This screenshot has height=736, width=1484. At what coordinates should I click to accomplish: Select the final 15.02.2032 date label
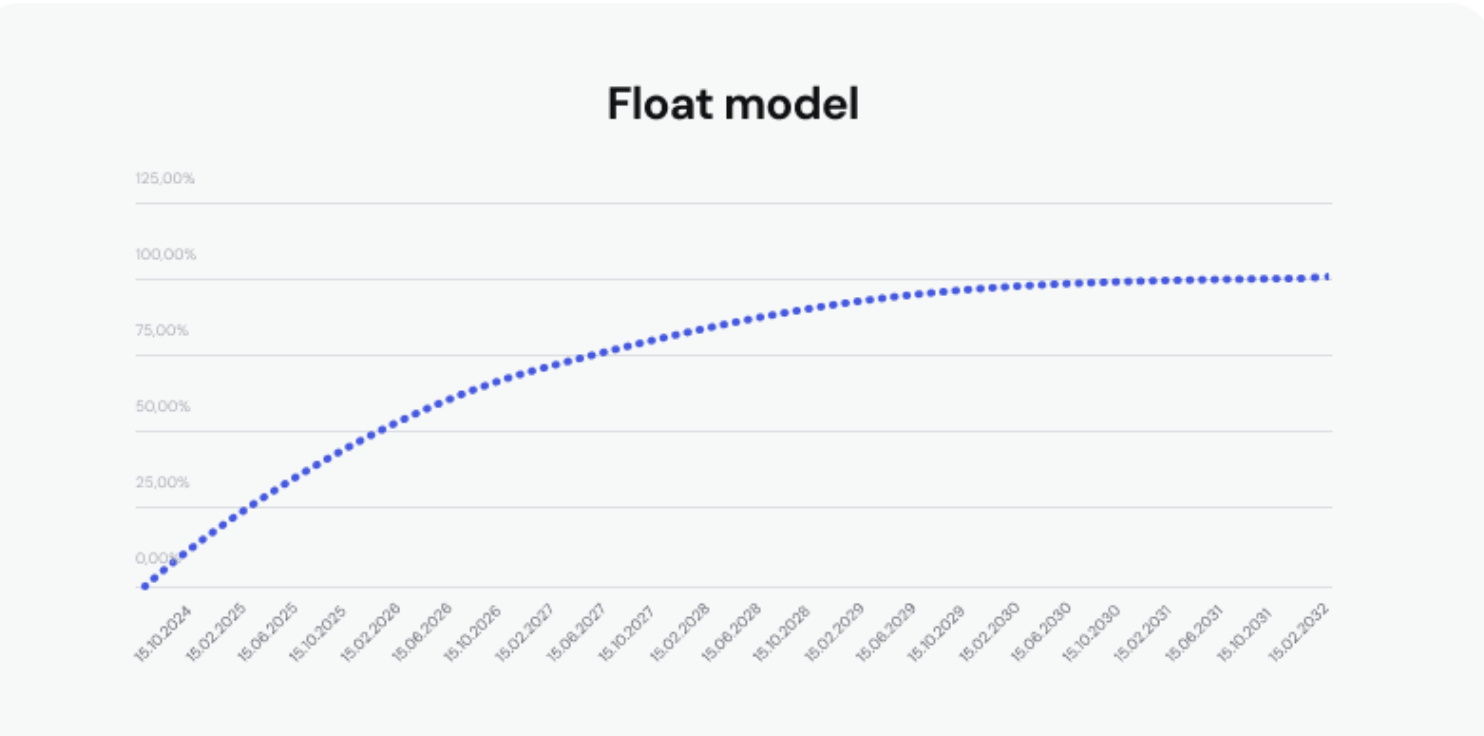pos(1299,633)
